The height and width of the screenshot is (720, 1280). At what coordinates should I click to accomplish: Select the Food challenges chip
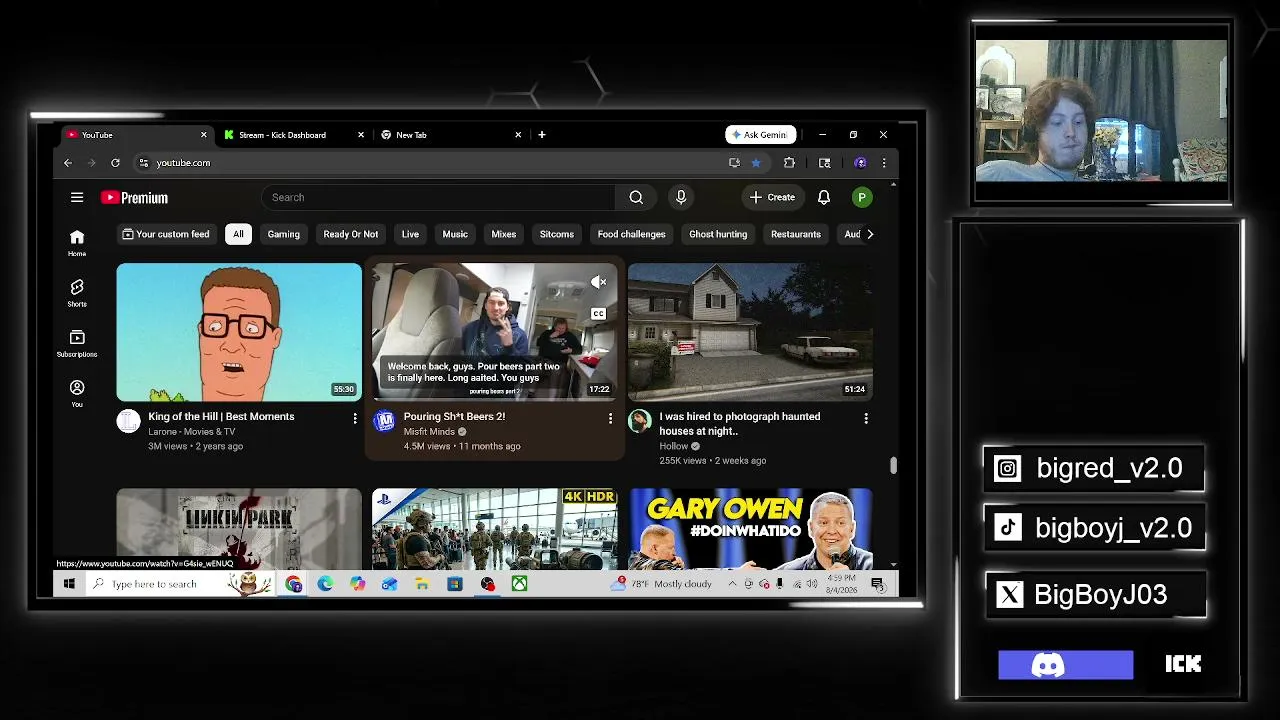[631, 234]
